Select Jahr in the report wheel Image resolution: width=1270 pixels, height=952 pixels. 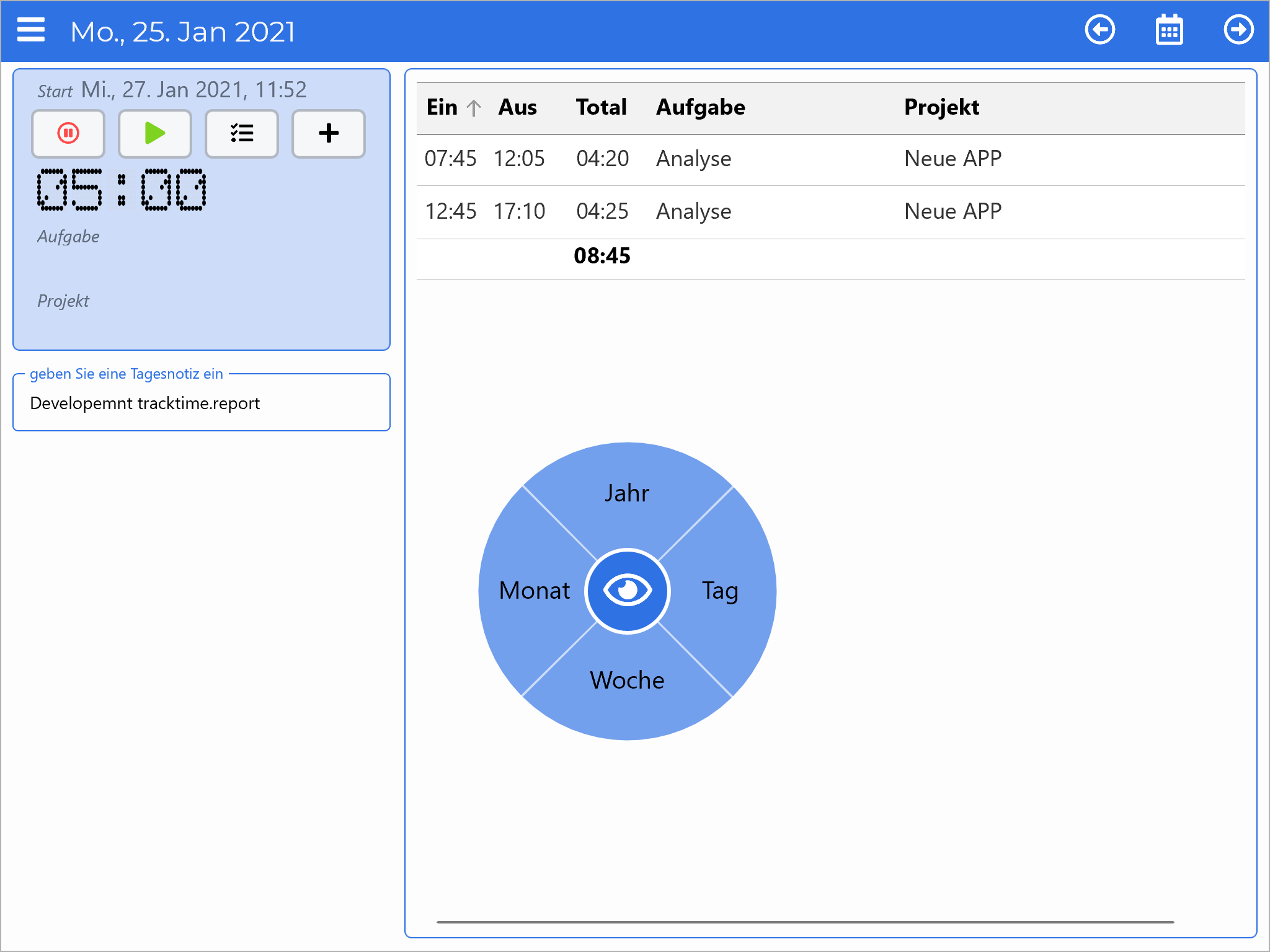[627, 493]
